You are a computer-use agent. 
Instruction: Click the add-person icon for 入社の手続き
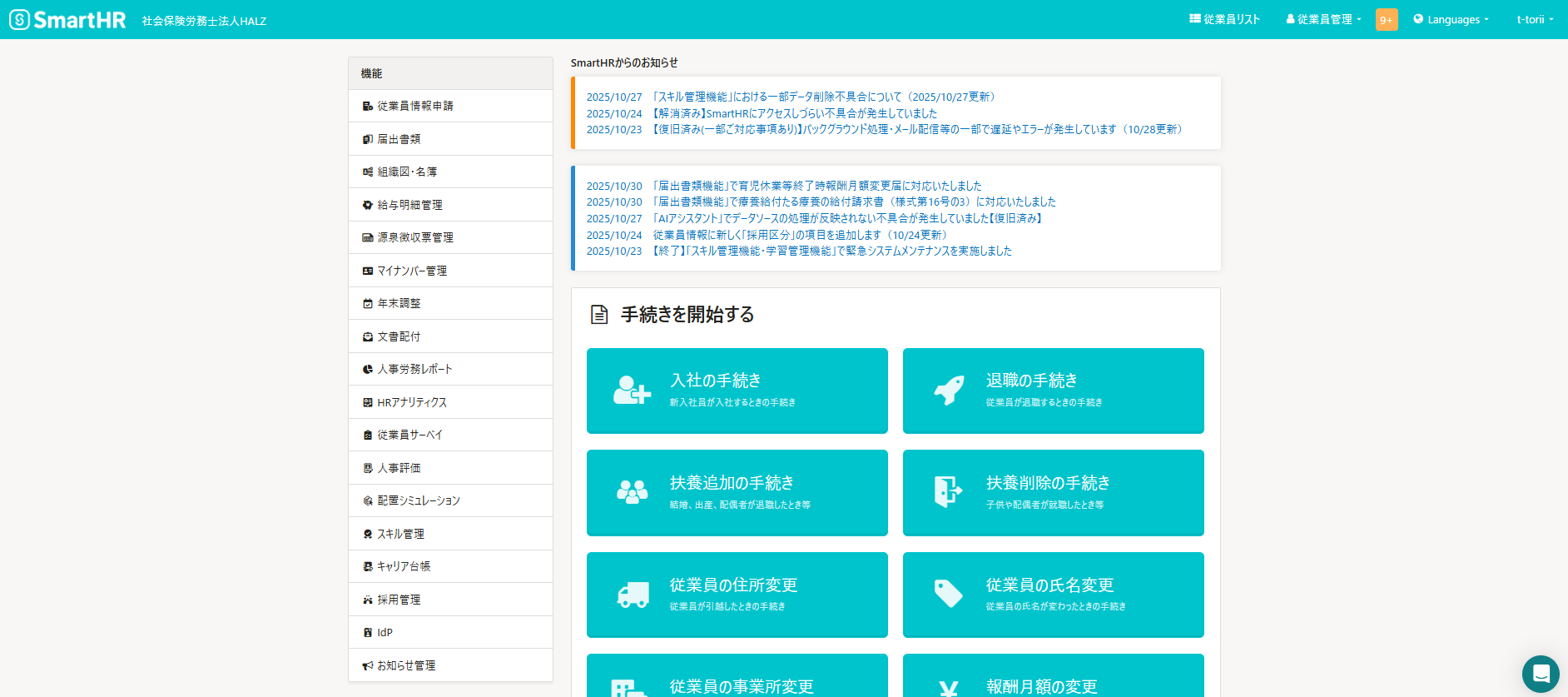point(632,390)
